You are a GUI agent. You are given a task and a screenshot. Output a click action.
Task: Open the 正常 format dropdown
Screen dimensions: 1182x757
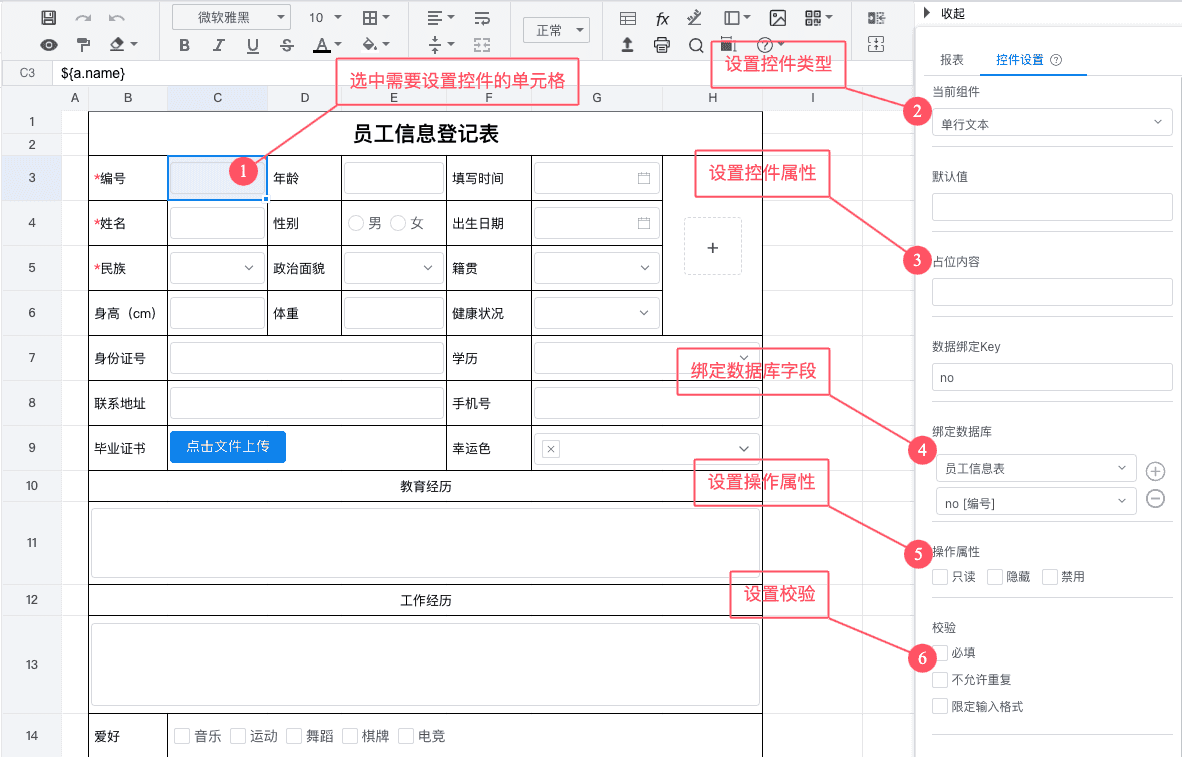point(556,30)
